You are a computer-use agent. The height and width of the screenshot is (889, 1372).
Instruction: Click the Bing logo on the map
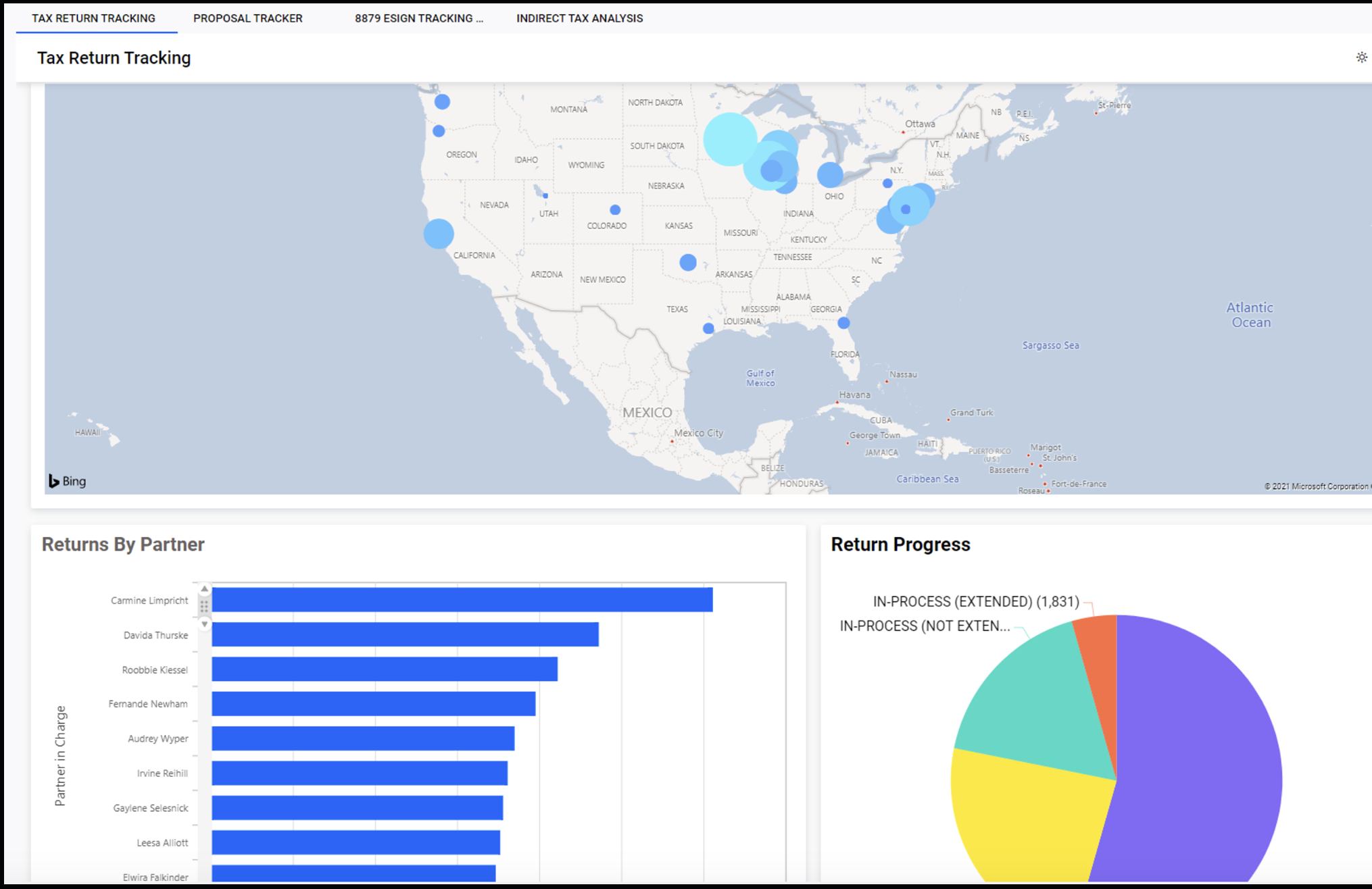pyautogui.click(x=67, y=481)
